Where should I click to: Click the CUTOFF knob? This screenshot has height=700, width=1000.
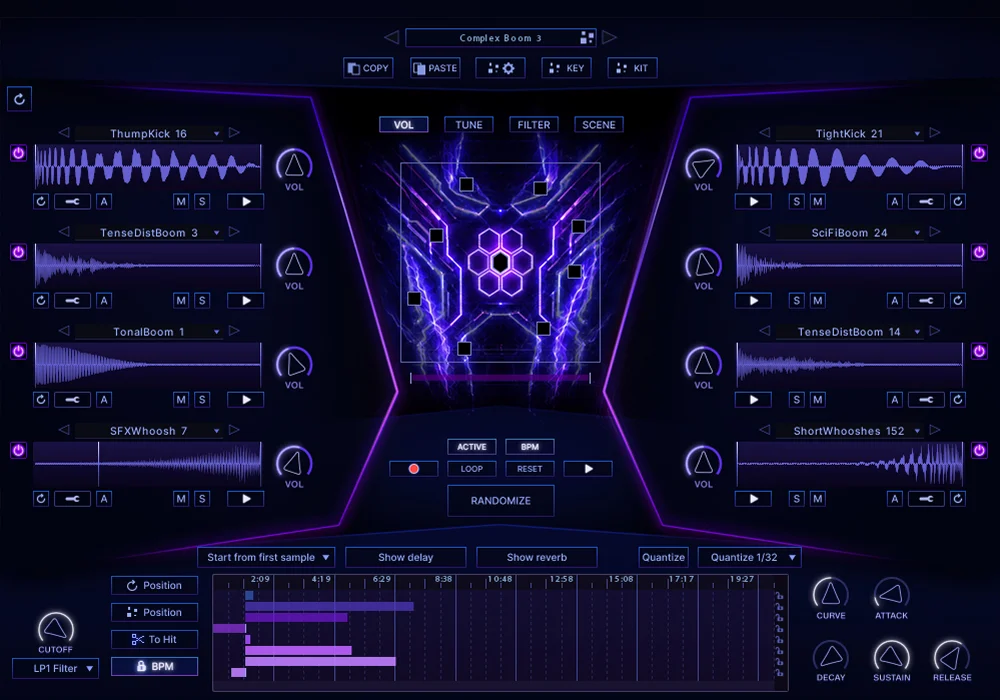click(x=55, y=629)
